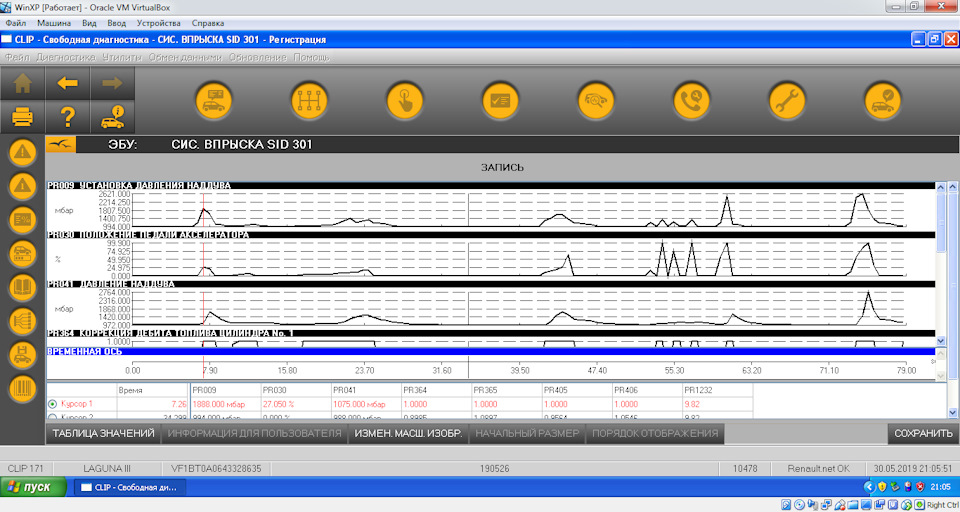
Task: Go to the CLIP home screen icon
Action: pyautogui.click(x=23, y=83)
